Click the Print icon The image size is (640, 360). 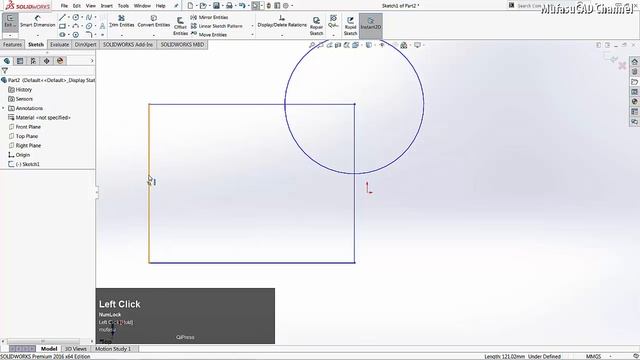tap(229, 6)
